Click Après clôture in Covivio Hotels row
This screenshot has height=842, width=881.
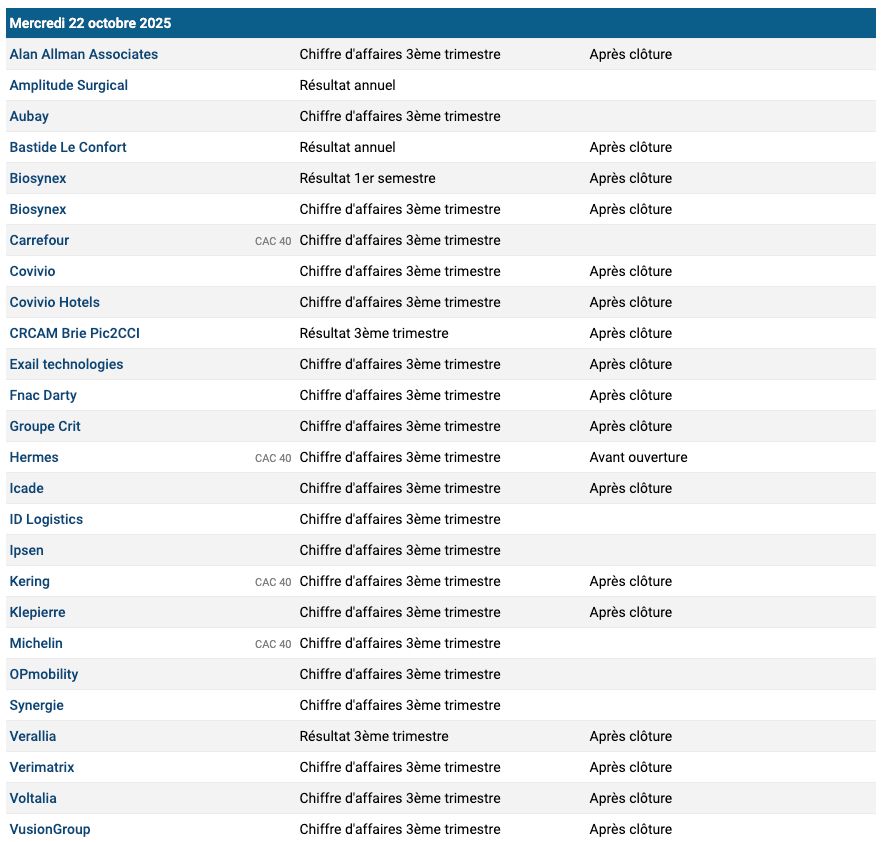tap(630, 302)
